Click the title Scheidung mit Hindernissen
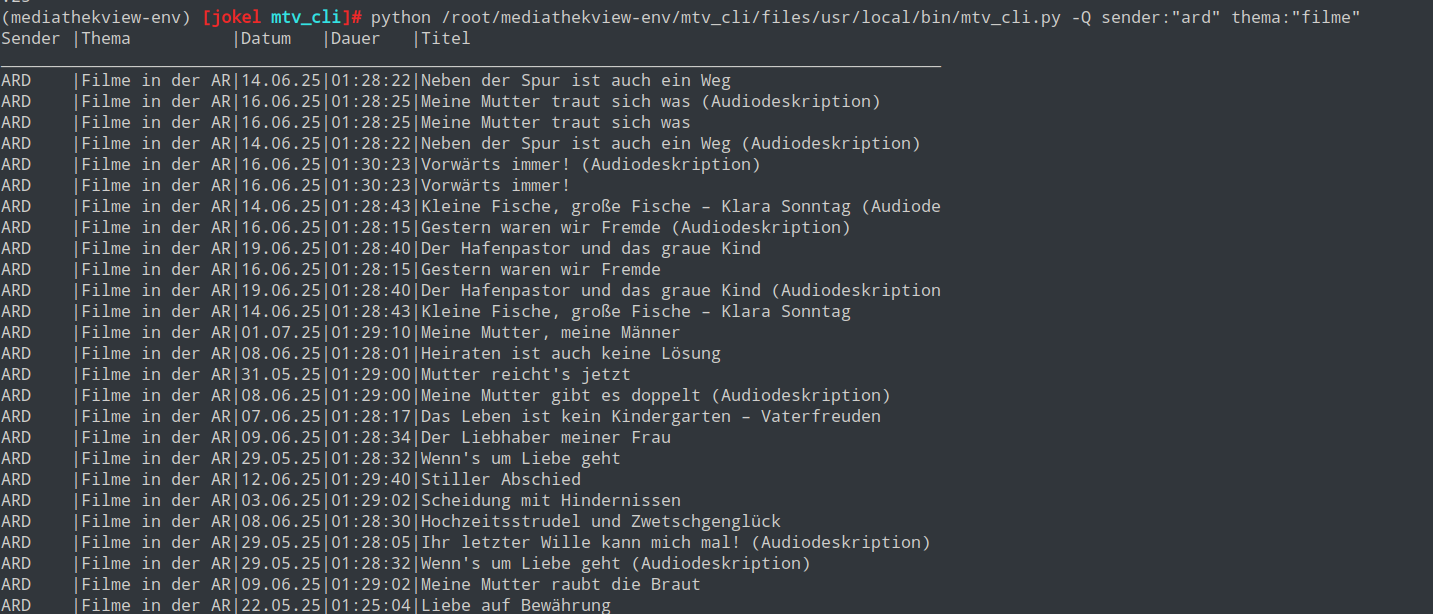Viewport: 1433px width, 614px height. click(550, 500)
